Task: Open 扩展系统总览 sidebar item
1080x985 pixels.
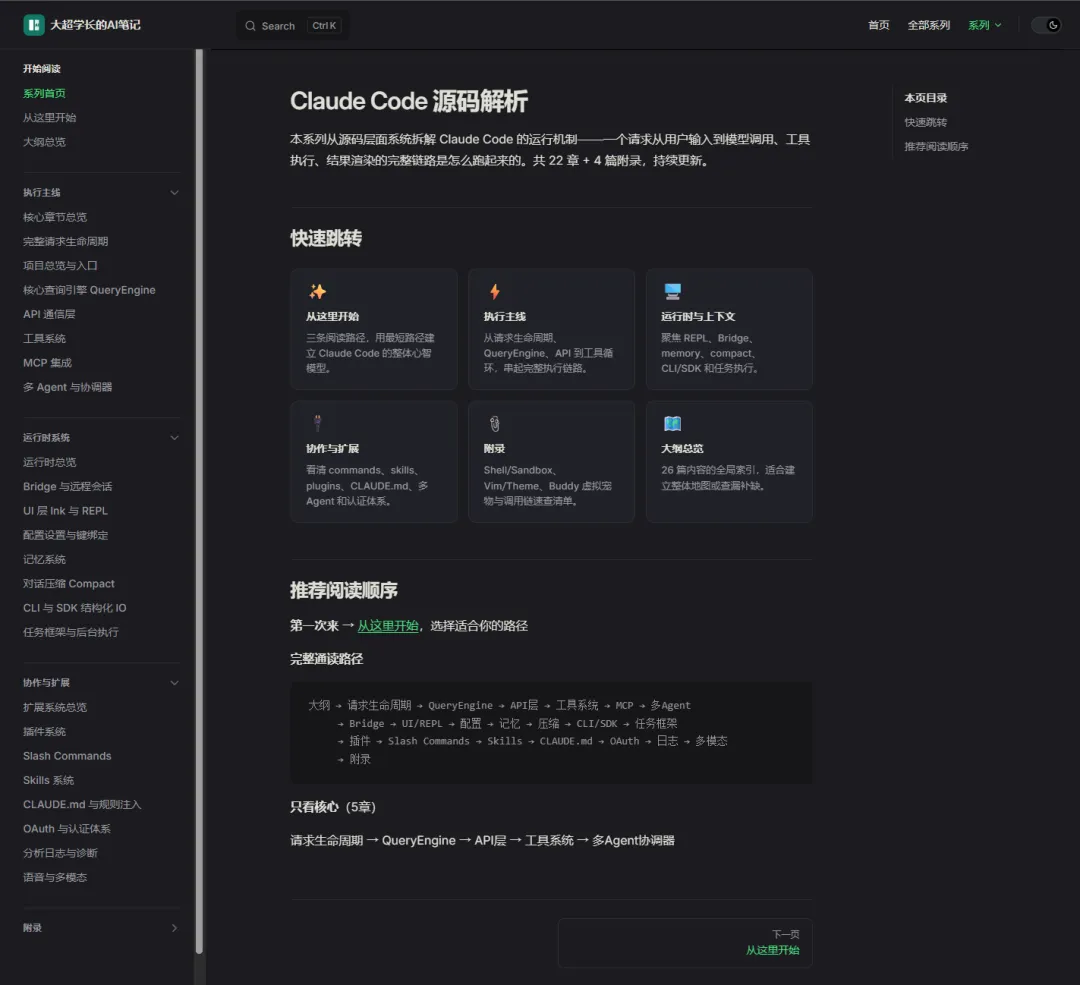Action: coord(55,707)
